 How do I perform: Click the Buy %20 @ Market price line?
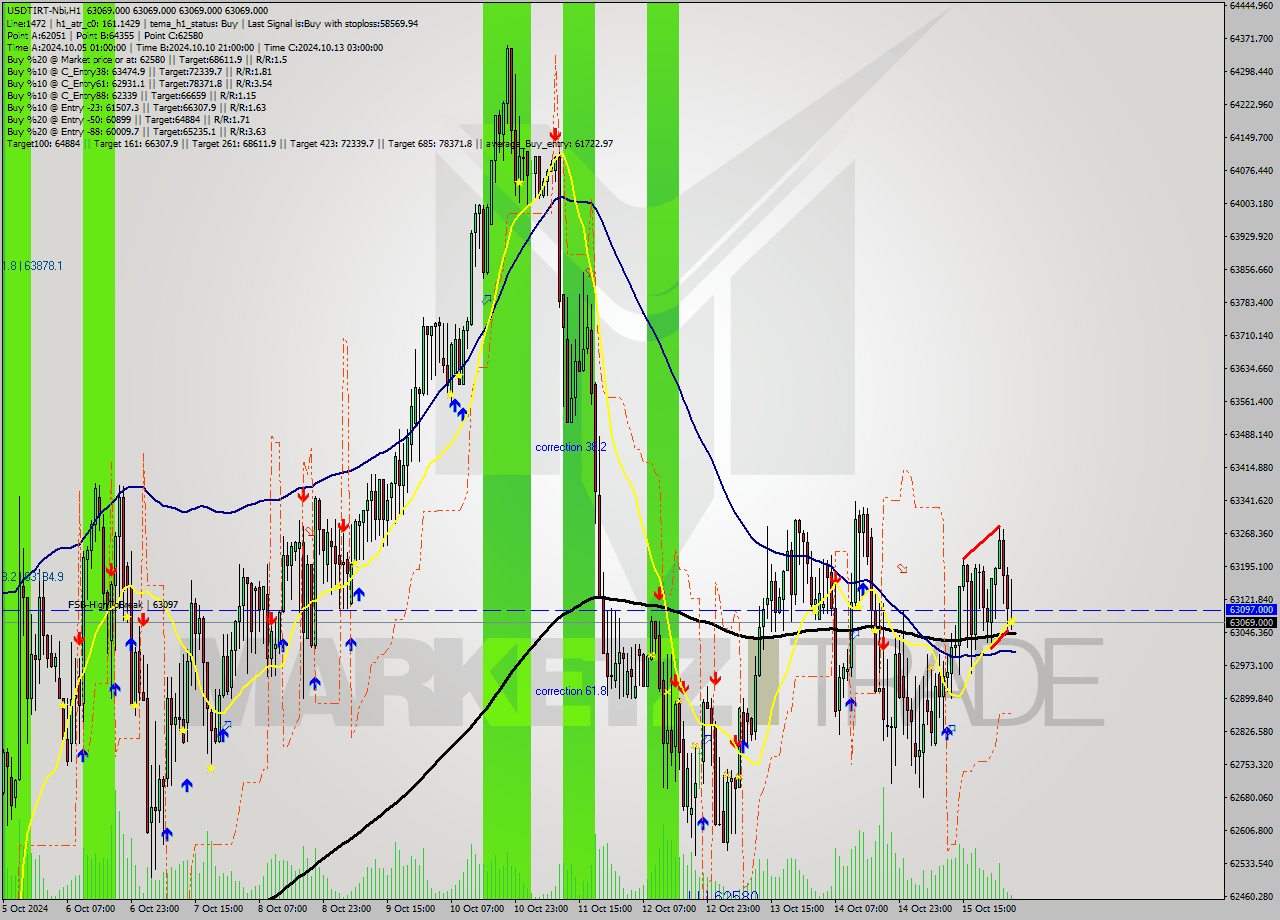[146, 59]
